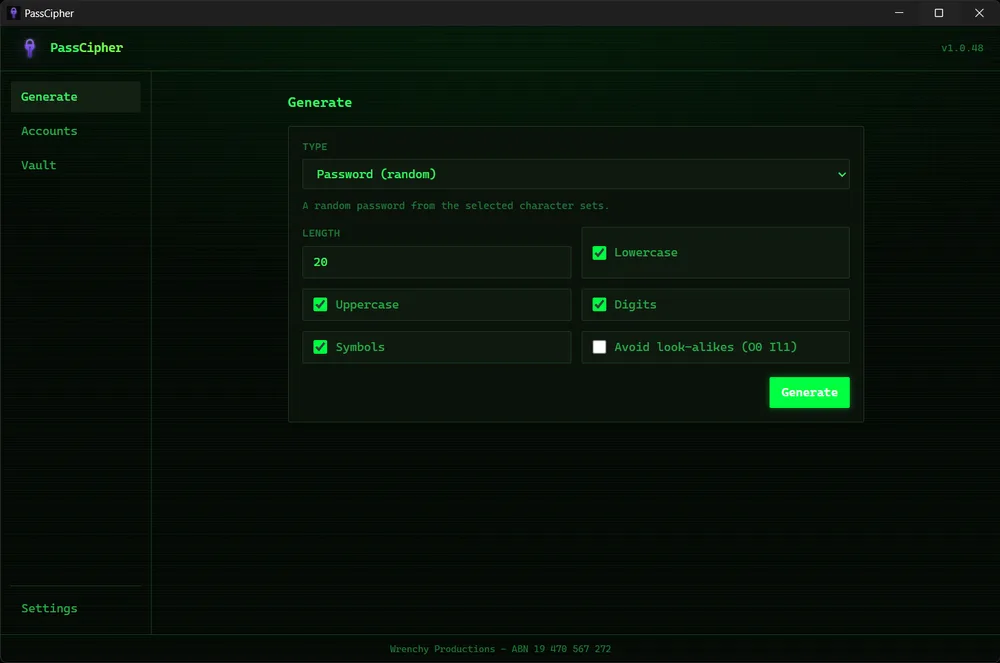
Task: Maximize the PassCipher window
Action: (x=939, y=13)
